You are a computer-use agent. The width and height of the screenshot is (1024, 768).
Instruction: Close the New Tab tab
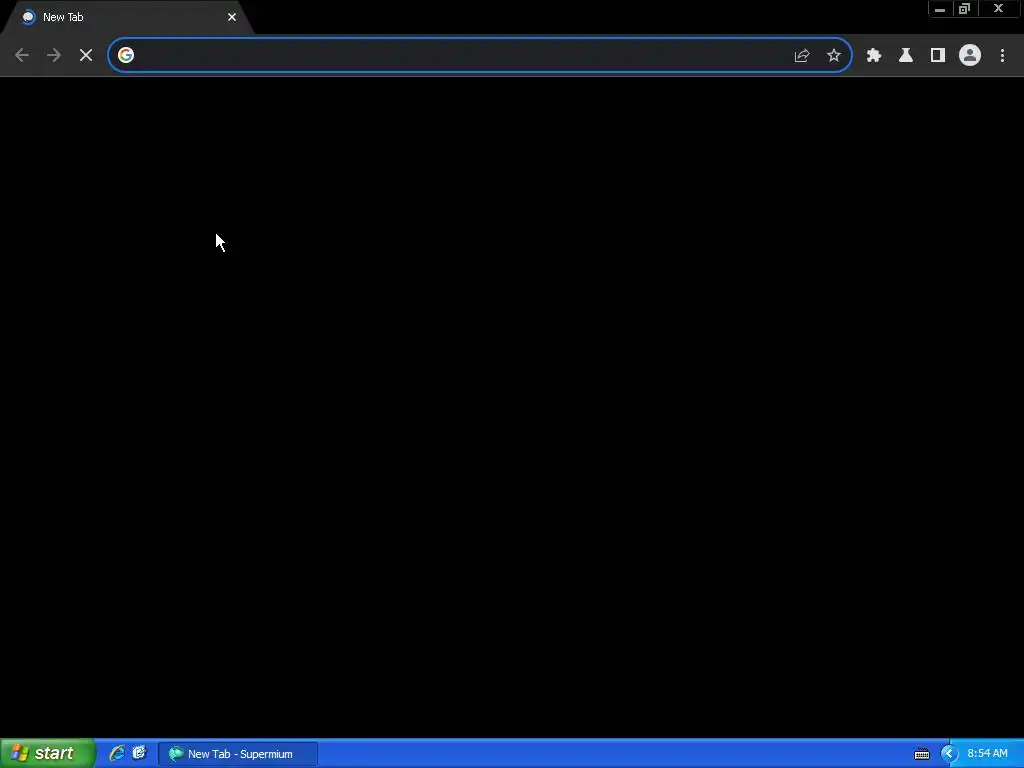click(232, 18)
